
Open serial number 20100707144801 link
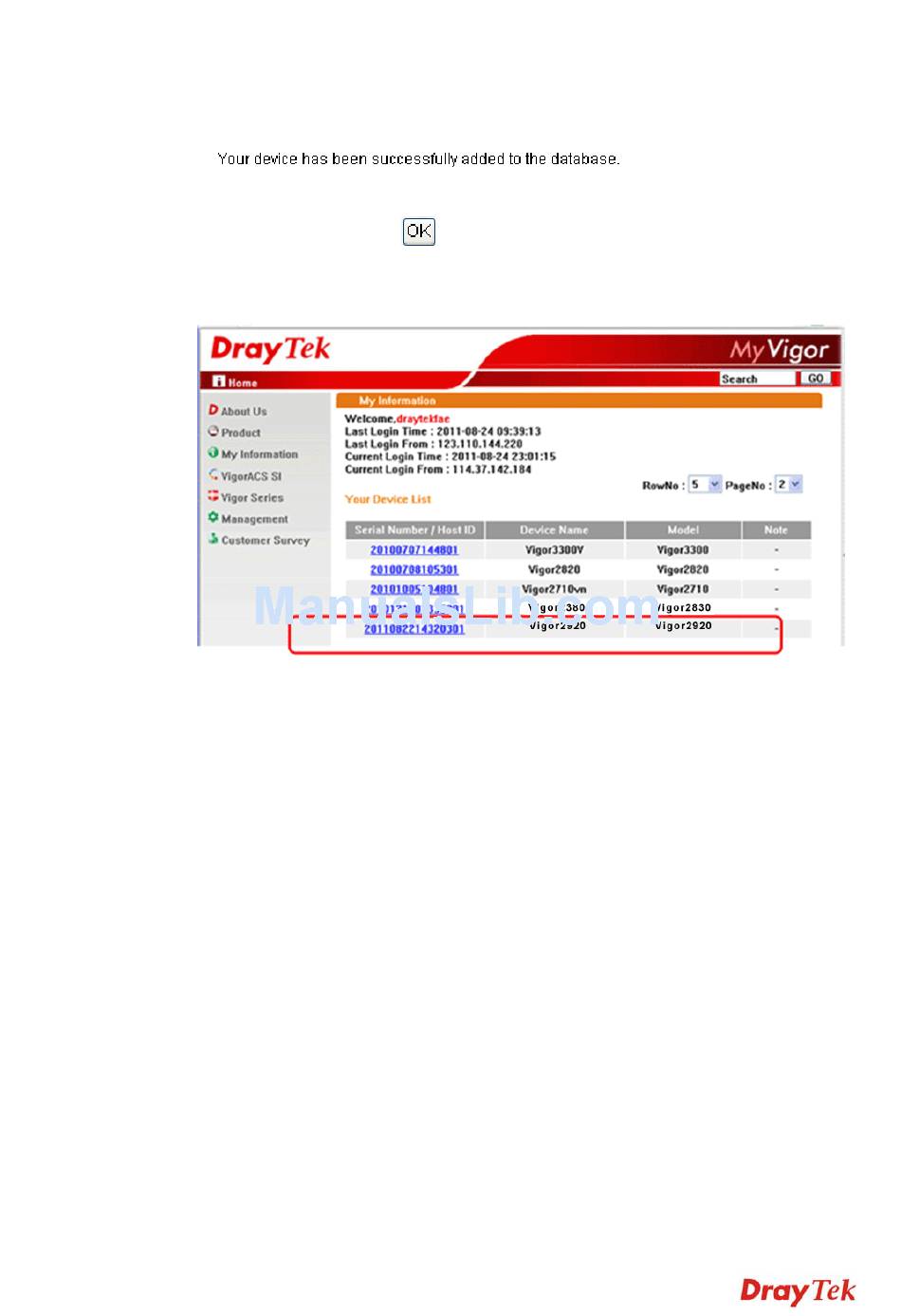tap(414, 550)
